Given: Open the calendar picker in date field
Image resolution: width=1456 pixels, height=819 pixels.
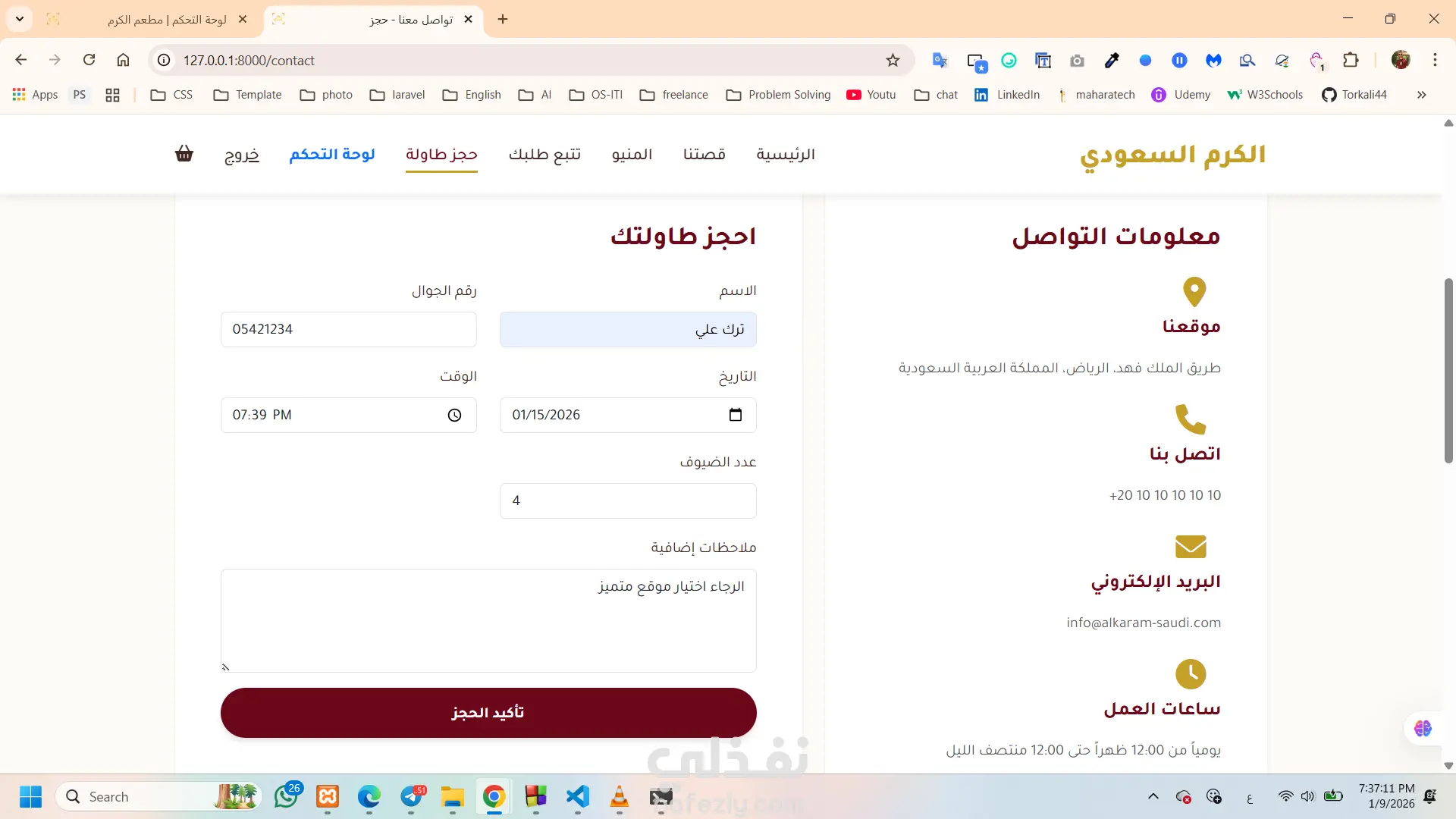Looking at the screenshot, I should [735, 415].
